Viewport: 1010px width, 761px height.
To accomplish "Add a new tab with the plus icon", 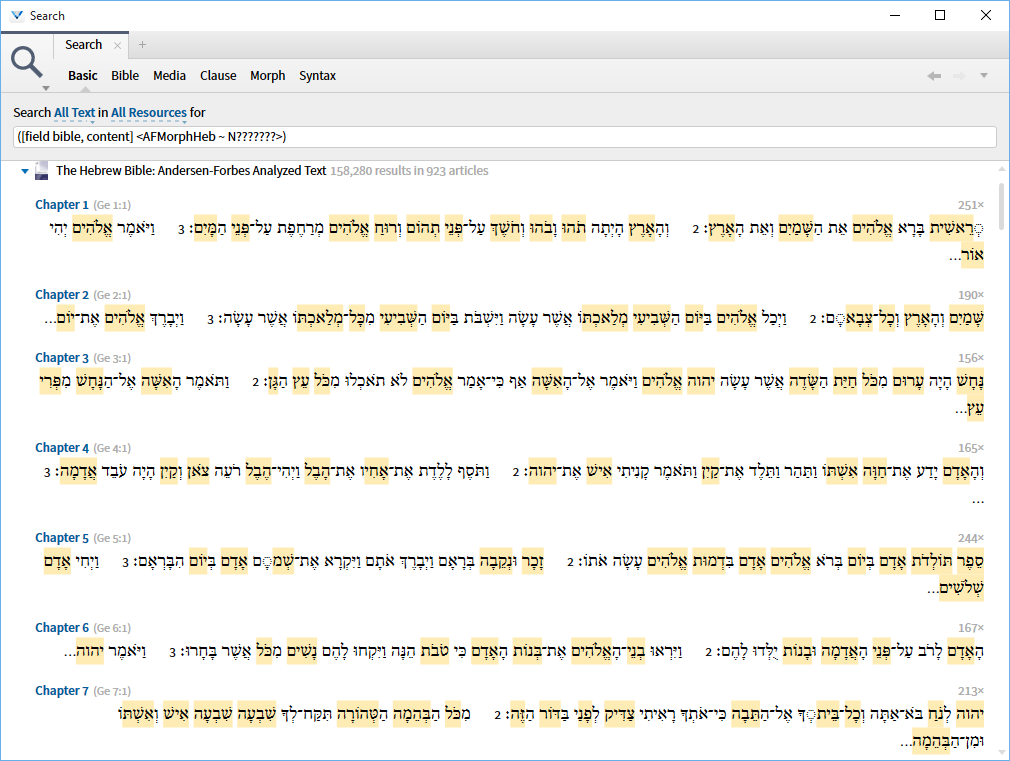I will click(142, 44).
